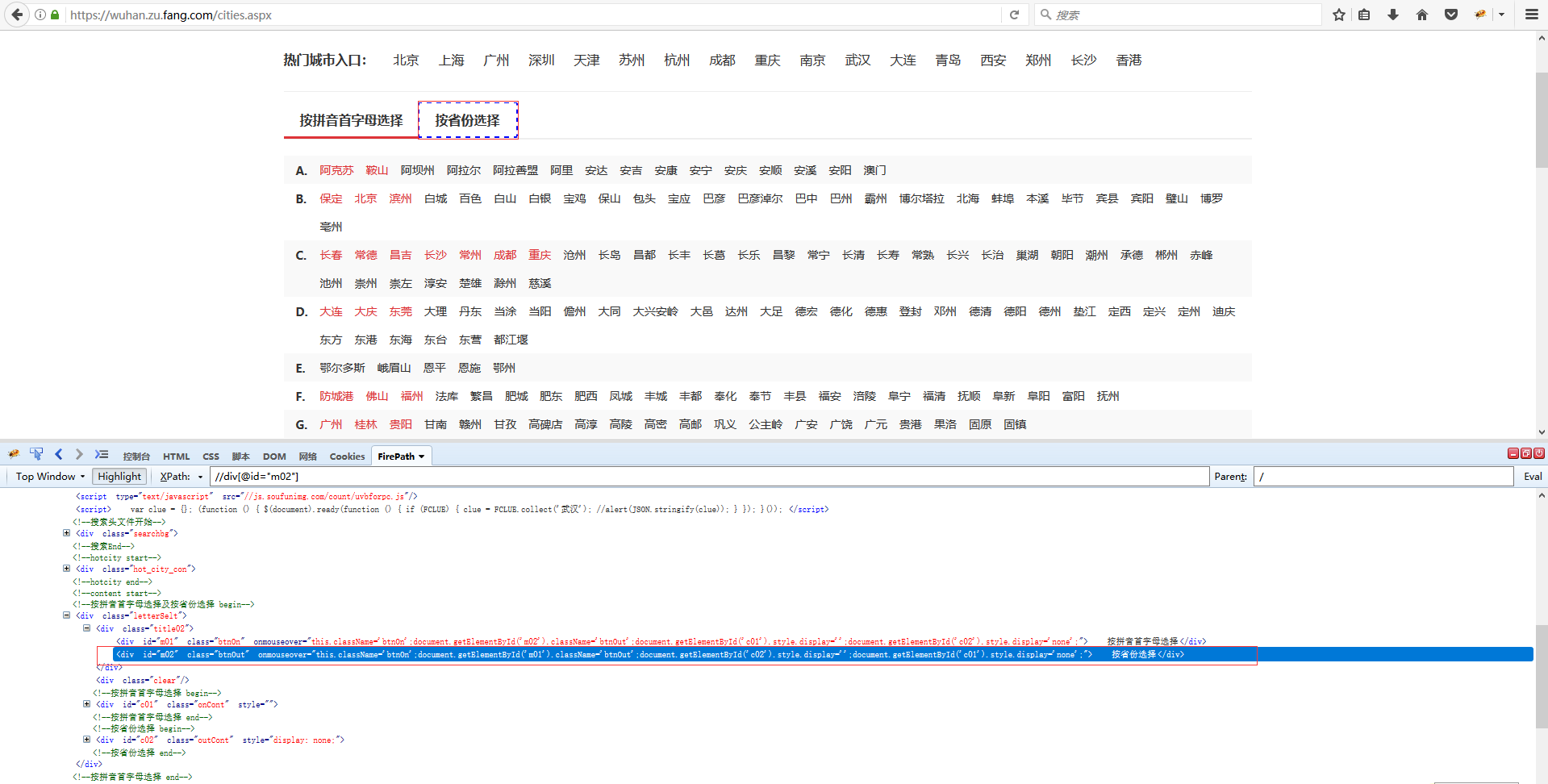Click the URL address bar
This screenshot has height=784, width=1548.
pos(532,15)
